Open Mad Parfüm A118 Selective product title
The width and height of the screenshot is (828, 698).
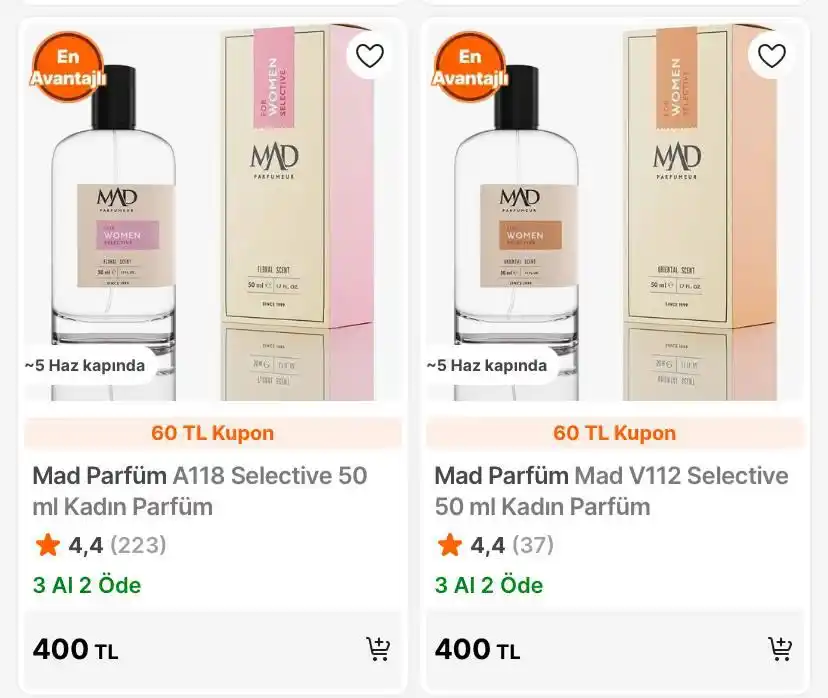200,491
